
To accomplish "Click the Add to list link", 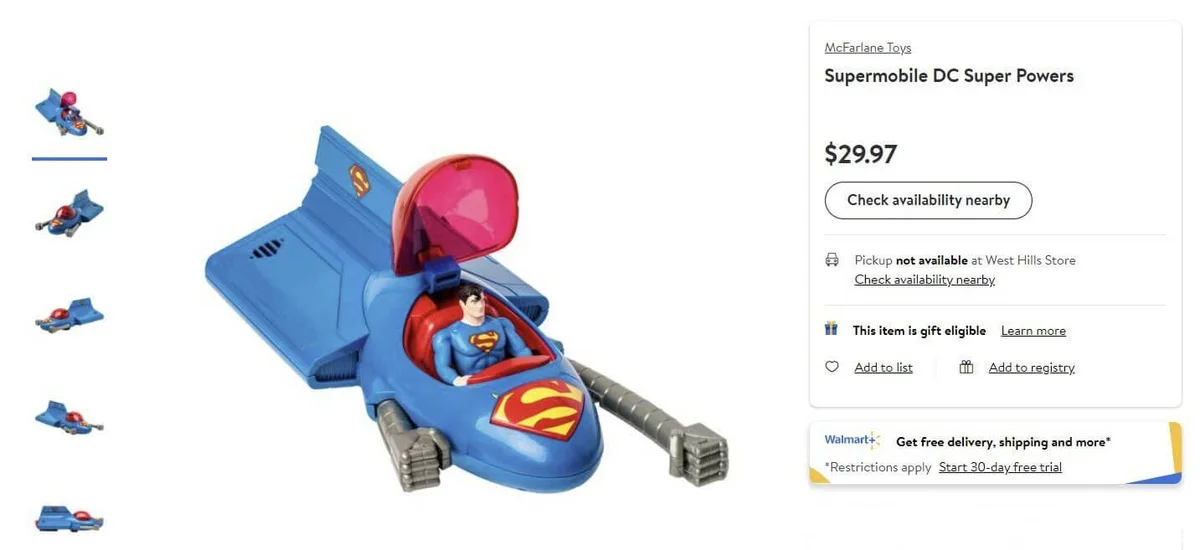I will (x=883, y=368).
